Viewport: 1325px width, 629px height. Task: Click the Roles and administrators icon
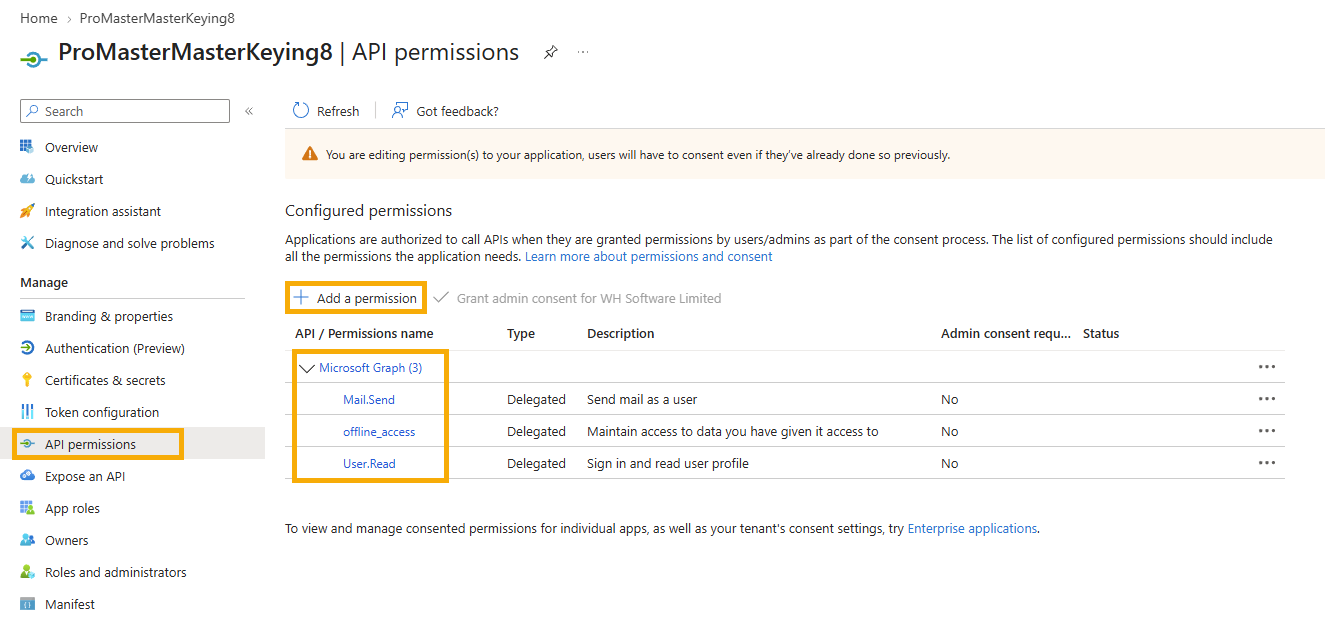coord(27,572)
